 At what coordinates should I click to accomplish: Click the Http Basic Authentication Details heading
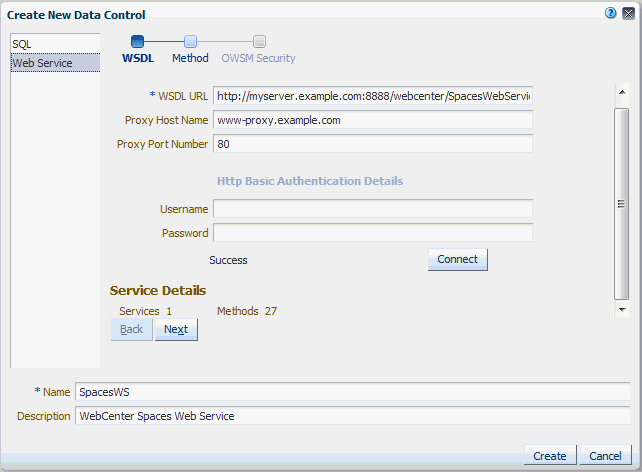pyautogui.click(x=310, y=181)
